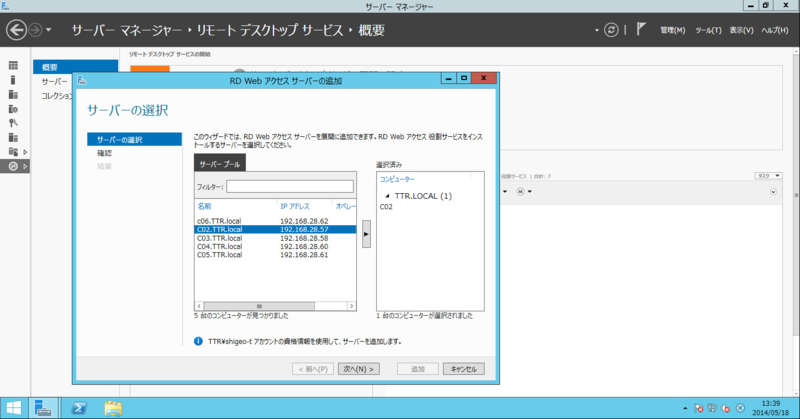Switch to the サーバー プール tab
The image size is (800, 419).
(220, 164)
